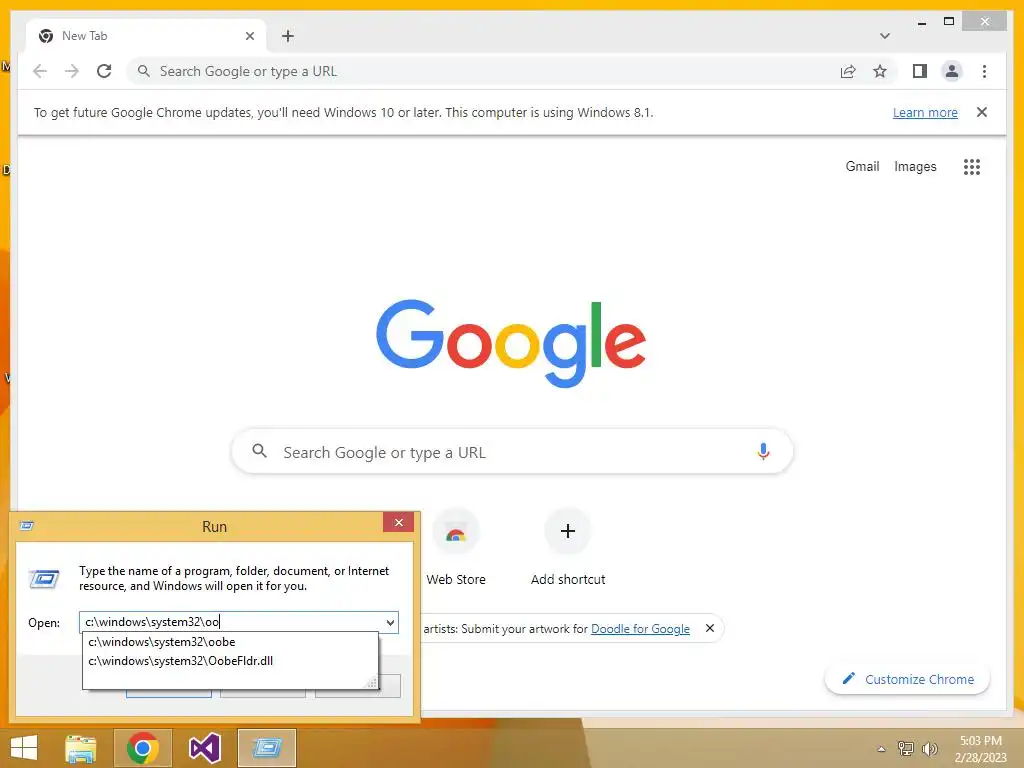Open the Images link
This screenshot has width=1024, height=768.
point(915,167)
